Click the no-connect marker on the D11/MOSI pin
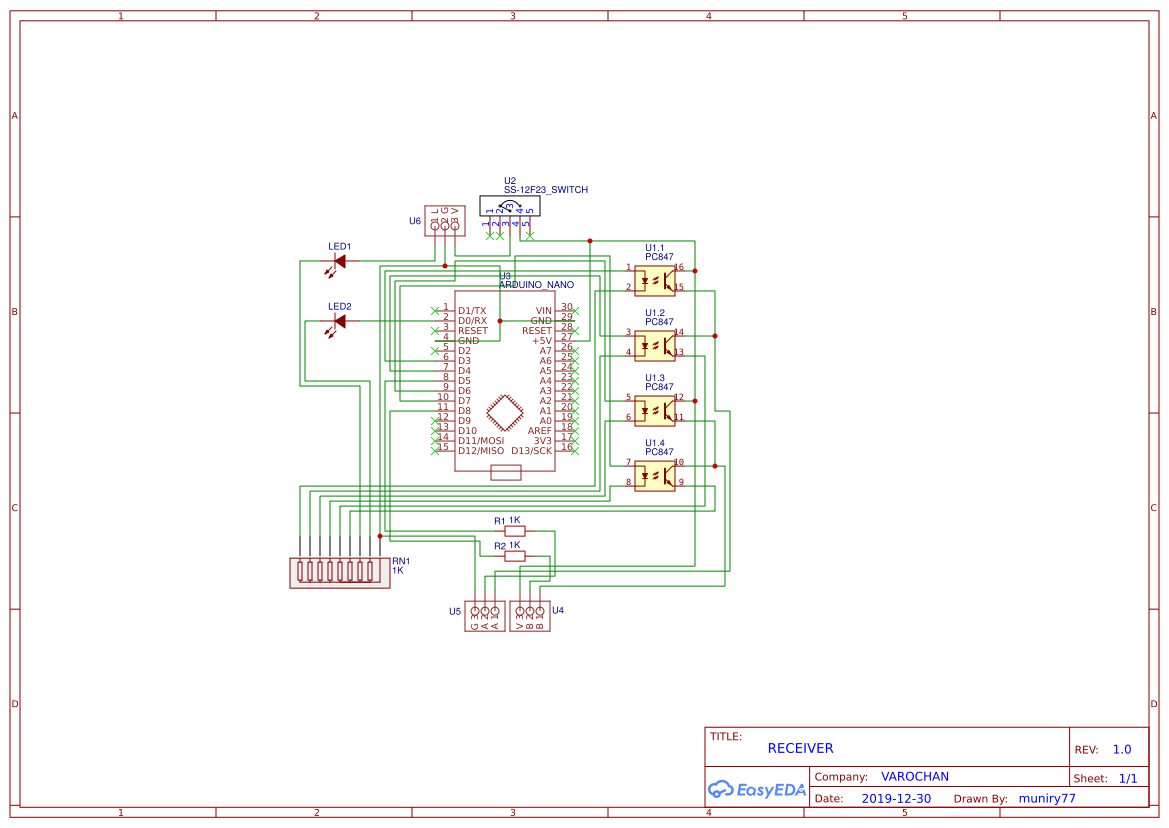 [434, 440]
